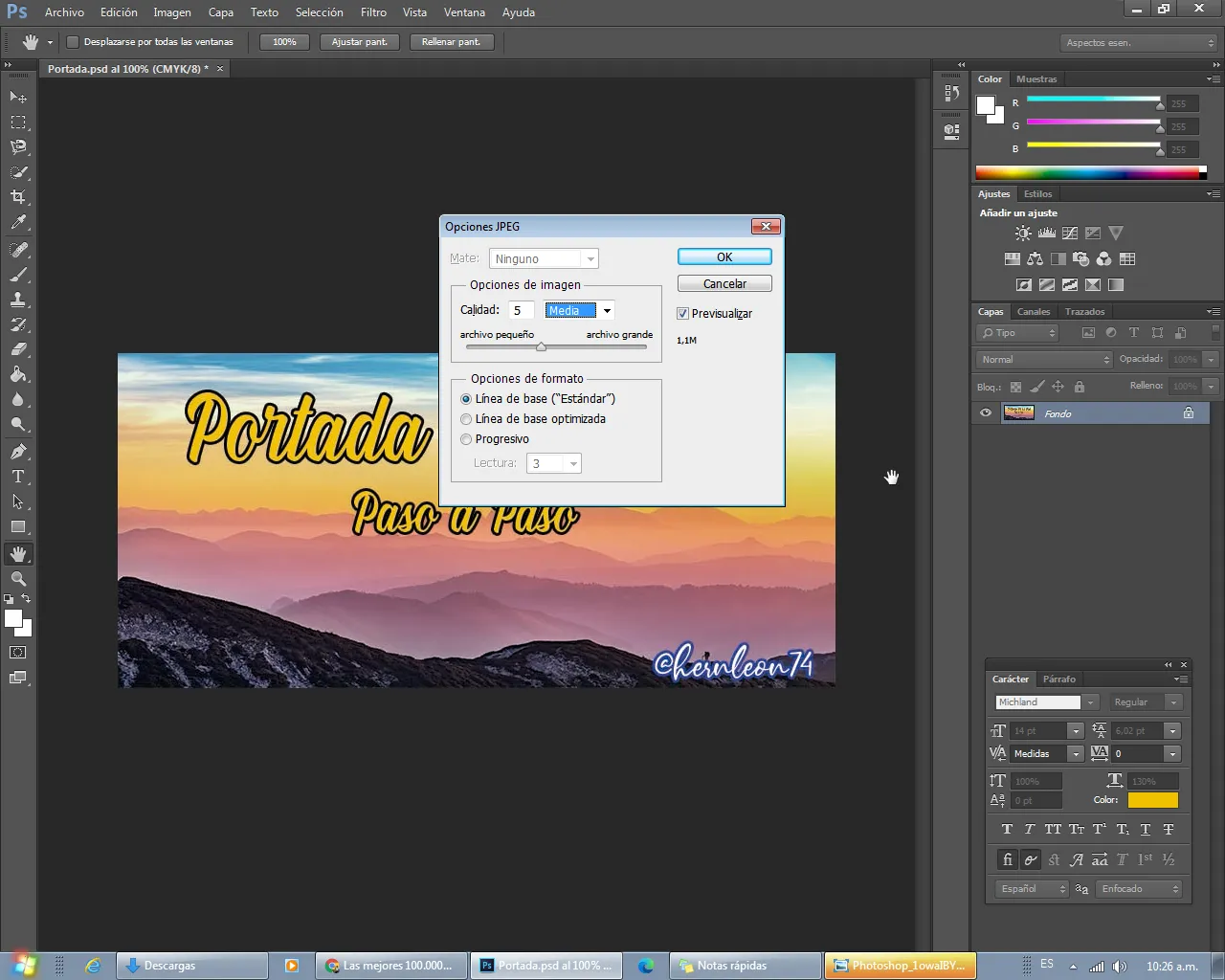Select the Horizontal Type tool
Image resolution: width=1225 pixels, height=980 pixels.
click(x=18, y=477)
